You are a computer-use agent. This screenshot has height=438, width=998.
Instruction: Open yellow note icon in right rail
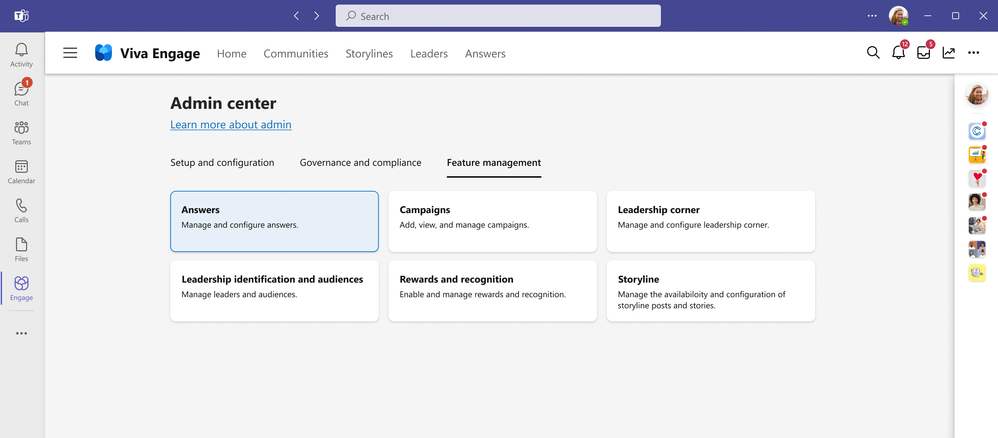pyautogui.click(x=976, y=273)
